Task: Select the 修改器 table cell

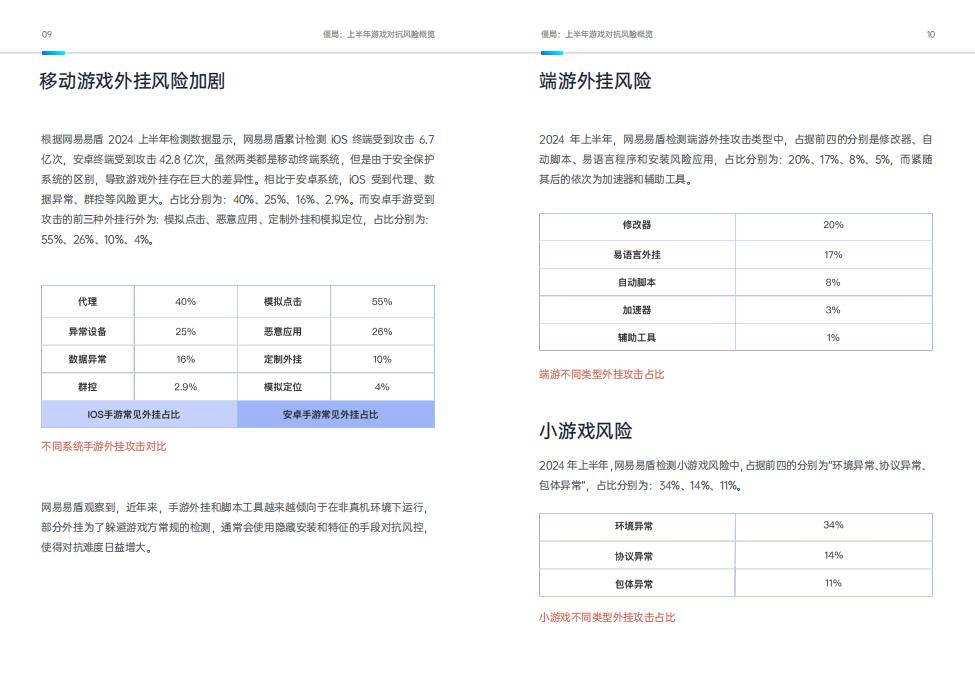Action: [x=637, y=225]
